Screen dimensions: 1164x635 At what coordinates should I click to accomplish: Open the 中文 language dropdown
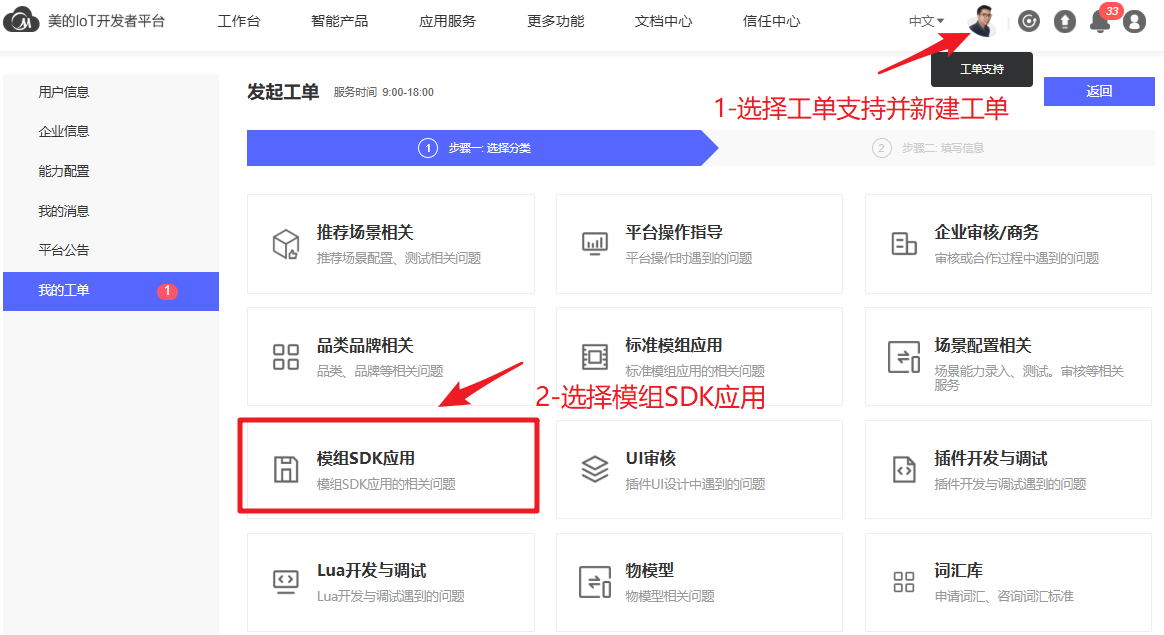click(x=926, y=21)
